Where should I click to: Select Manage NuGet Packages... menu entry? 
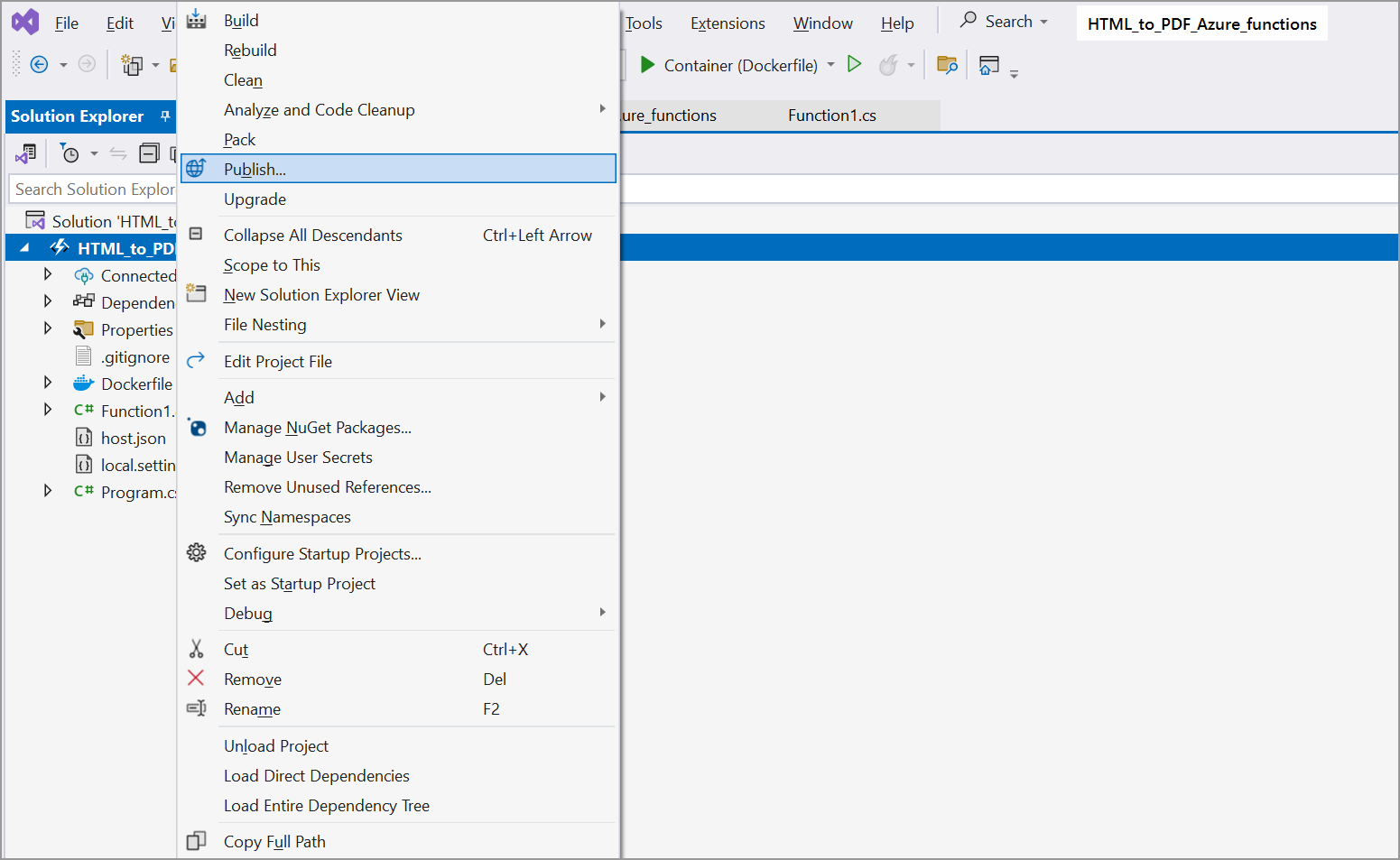click(x=317, y=428)
